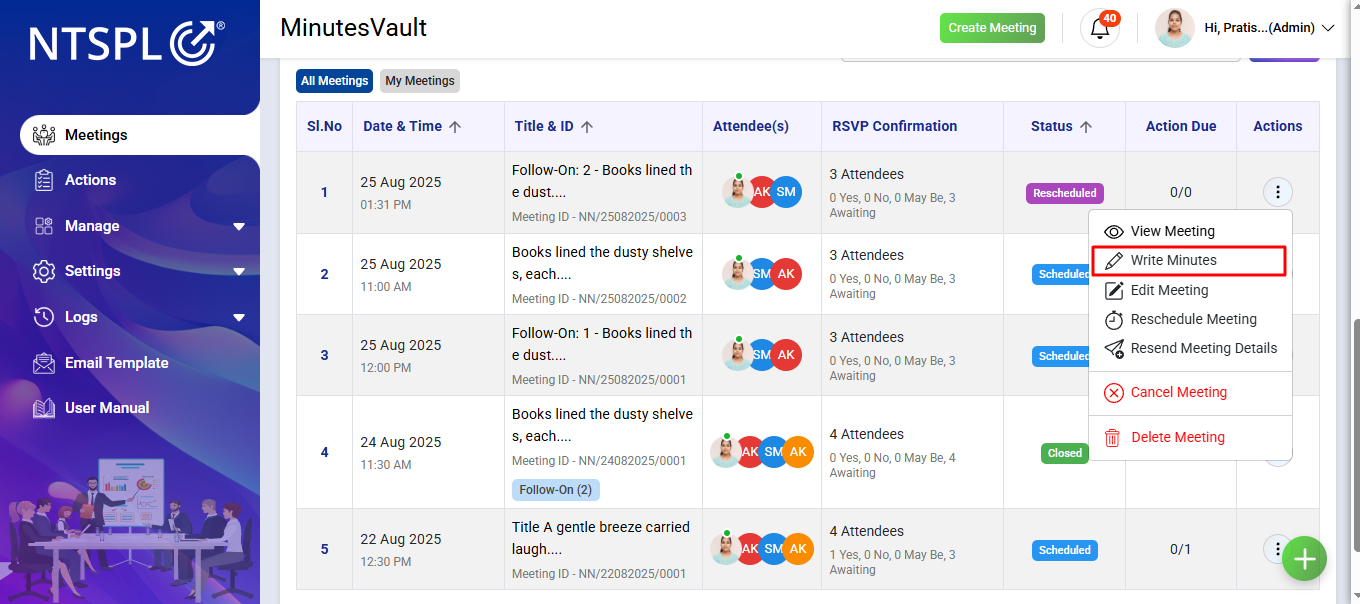This screenshot has height=604, width=1360.
Task: Sort by the Title & ID arrow
Action: (x=587, y=127)
